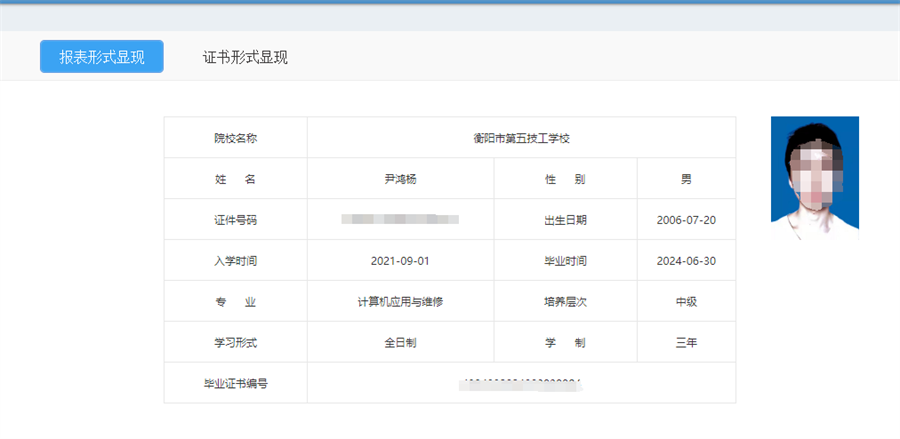The image size is (900, 439).
Task: Select the 培养层次 label cell
Action: click(x=565, y=302)
